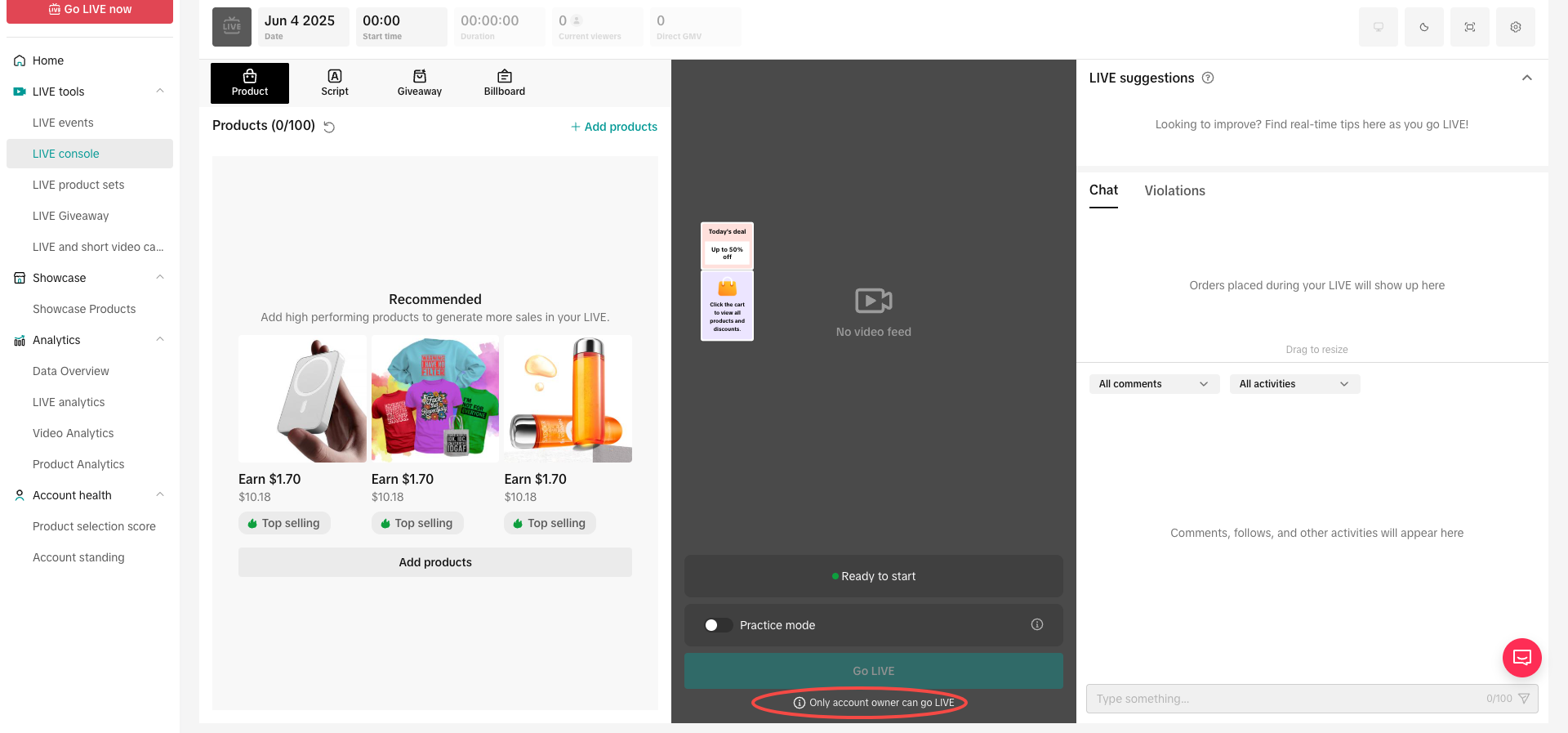Click the LIVE suggestions help icon
The height and width of the screenshot is (733, 1568).
1208,78
